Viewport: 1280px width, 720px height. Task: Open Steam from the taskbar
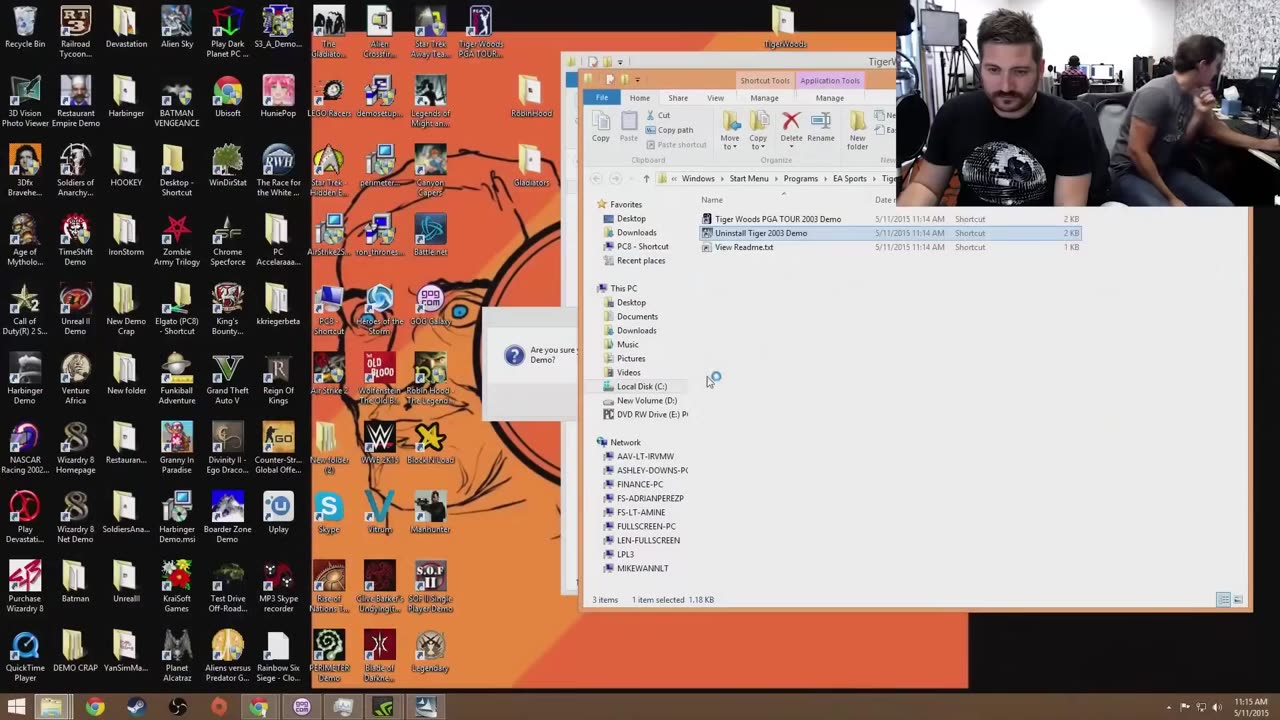click(x=136, y=707)
